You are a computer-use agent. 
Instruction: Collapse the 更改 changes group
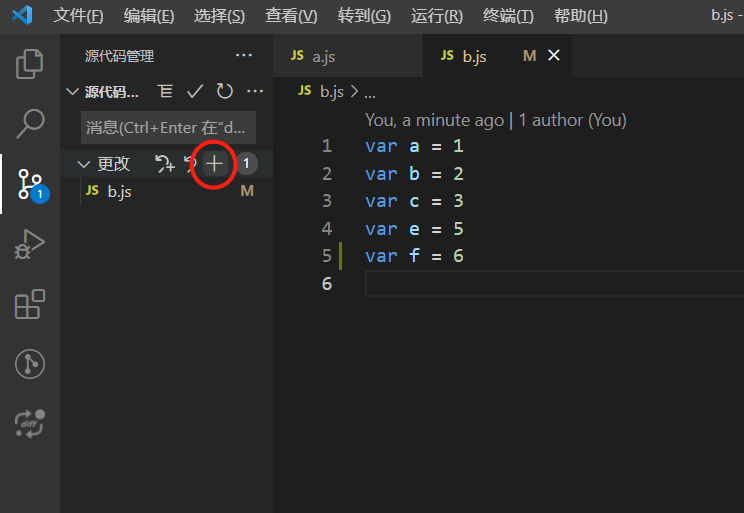[x=84, y=165]
